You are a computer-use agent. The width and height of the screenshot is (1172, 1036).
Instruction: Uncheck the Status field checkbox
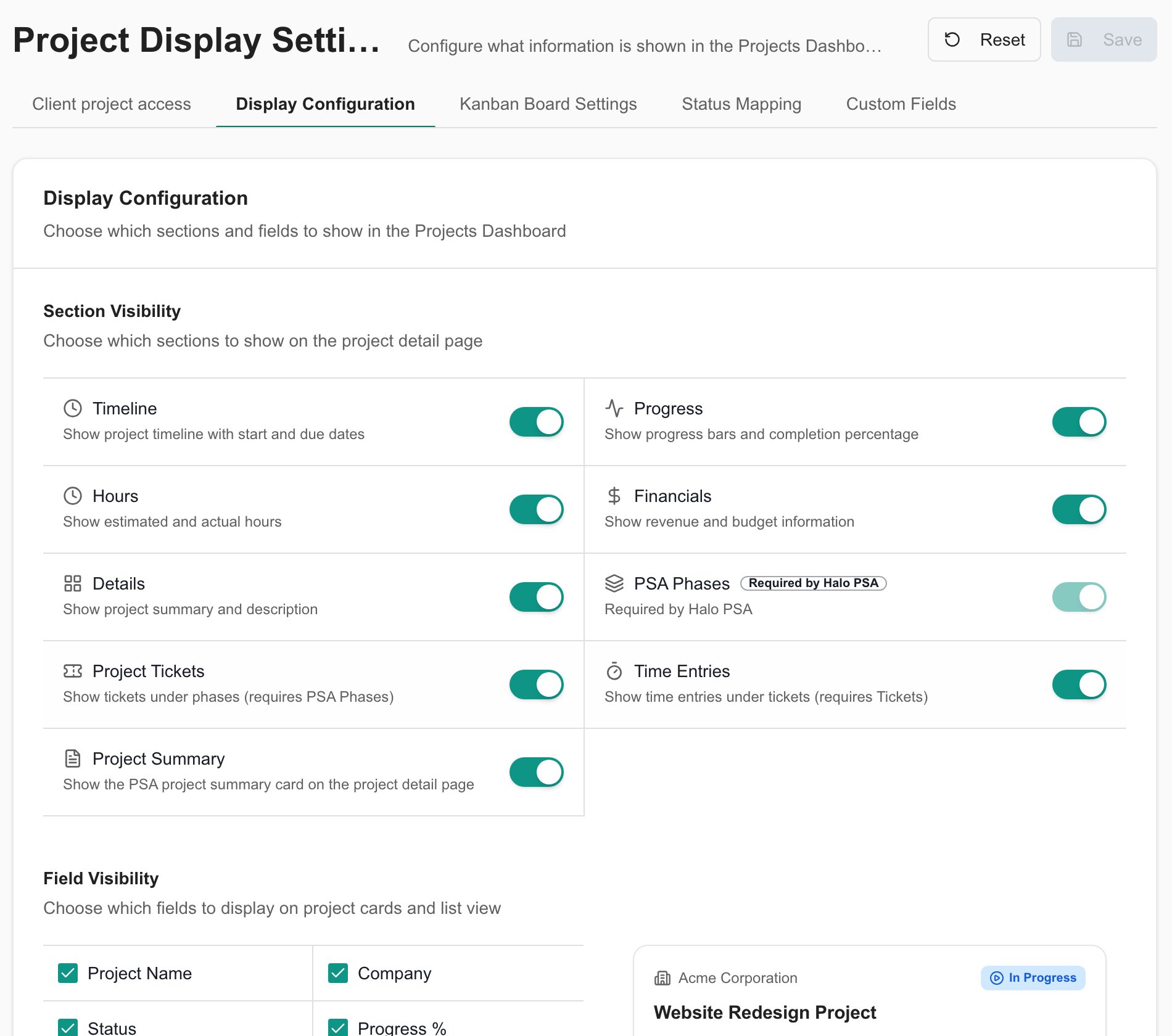click(x=68, y=1027)
